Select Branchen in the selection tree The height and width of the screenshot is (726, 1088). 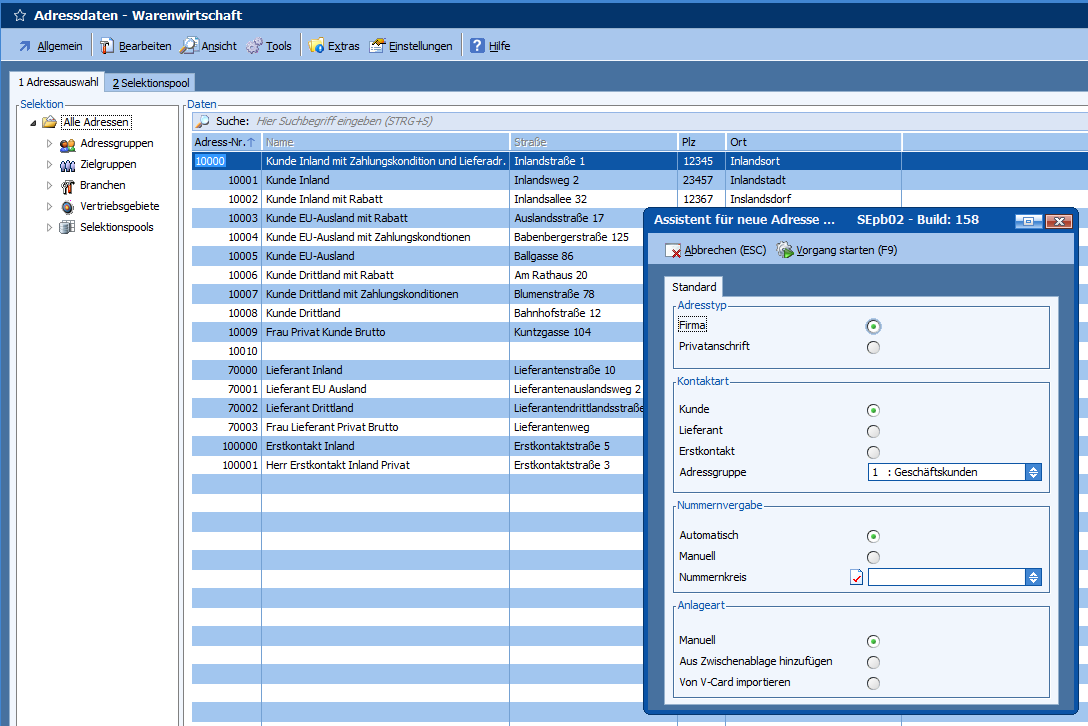click(102, 185)
